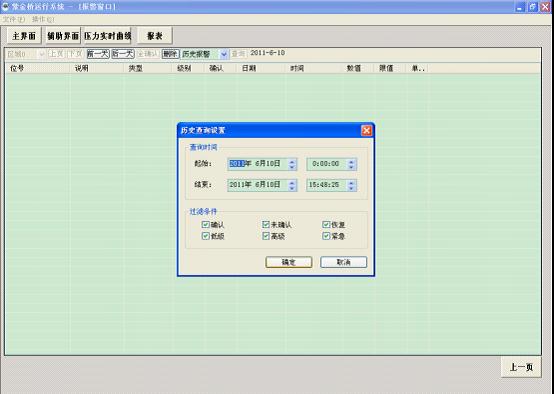Image resolution: width=554 pixels, height=394 pixels.
Task: Click the 结束 date field
Action: [x=262, y=185]
